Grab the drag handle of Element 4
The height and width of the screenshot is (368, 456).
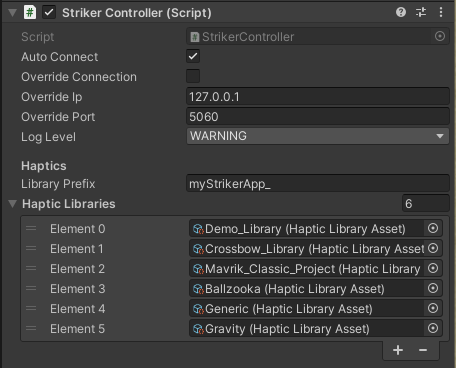31,308
